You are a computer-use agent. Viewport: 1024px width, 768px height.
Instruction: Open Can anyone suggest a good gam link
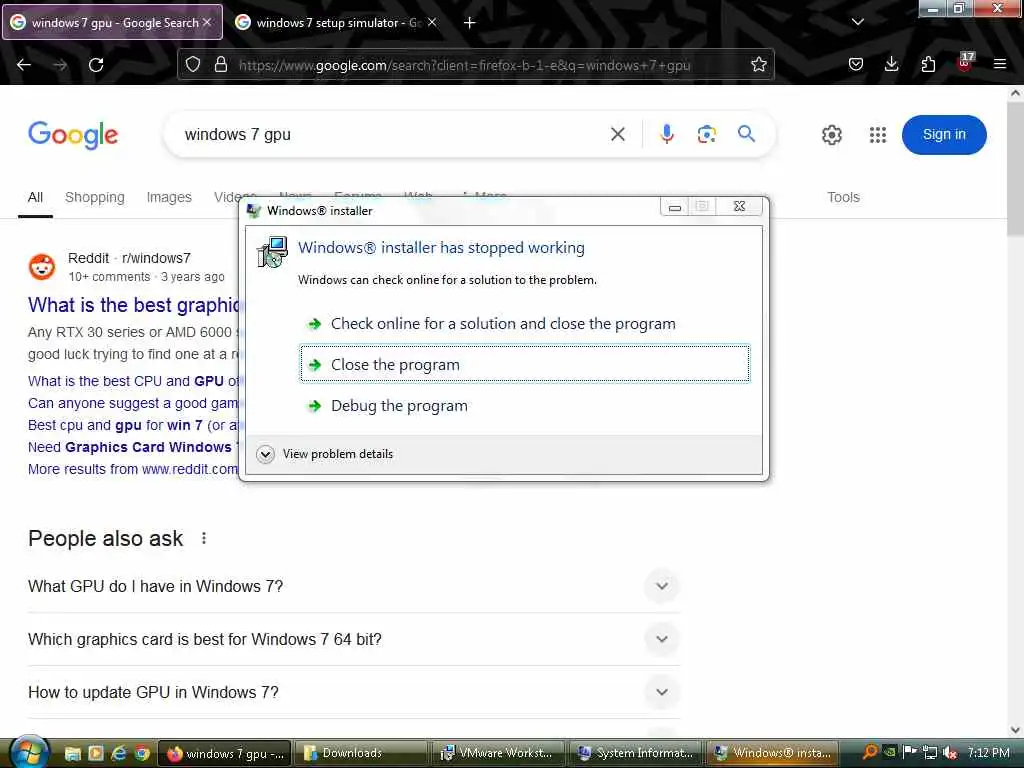coord(133,403)
